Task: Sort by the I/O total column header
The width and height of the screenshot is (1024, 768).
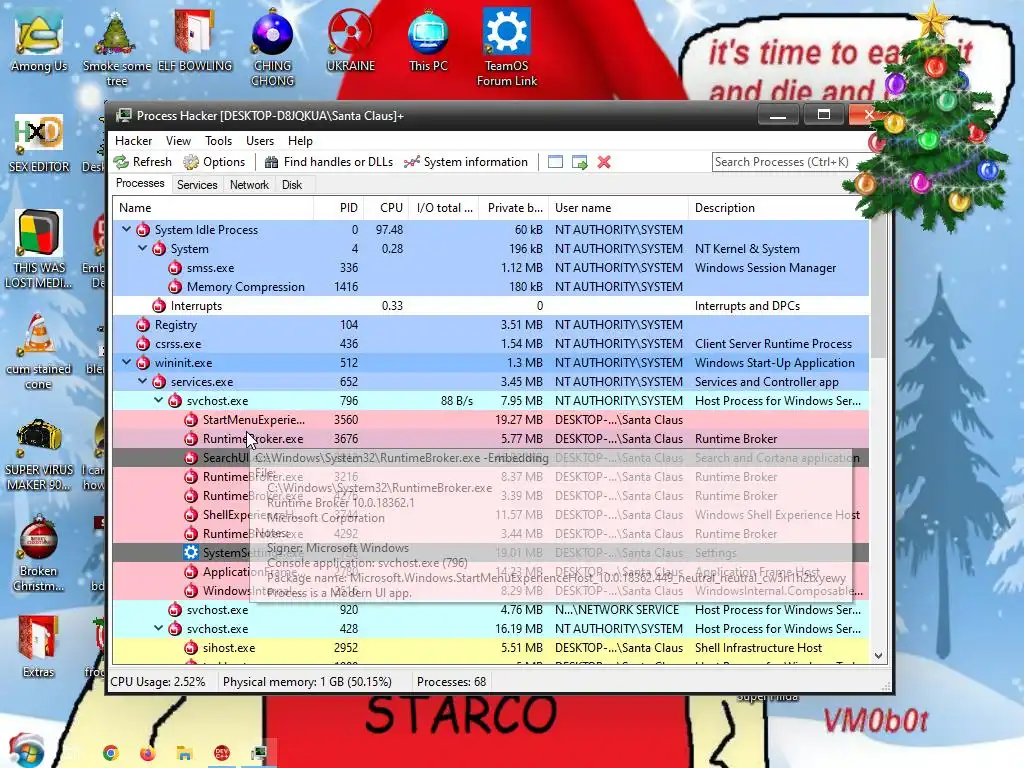Action: click(x=444, y=208)
